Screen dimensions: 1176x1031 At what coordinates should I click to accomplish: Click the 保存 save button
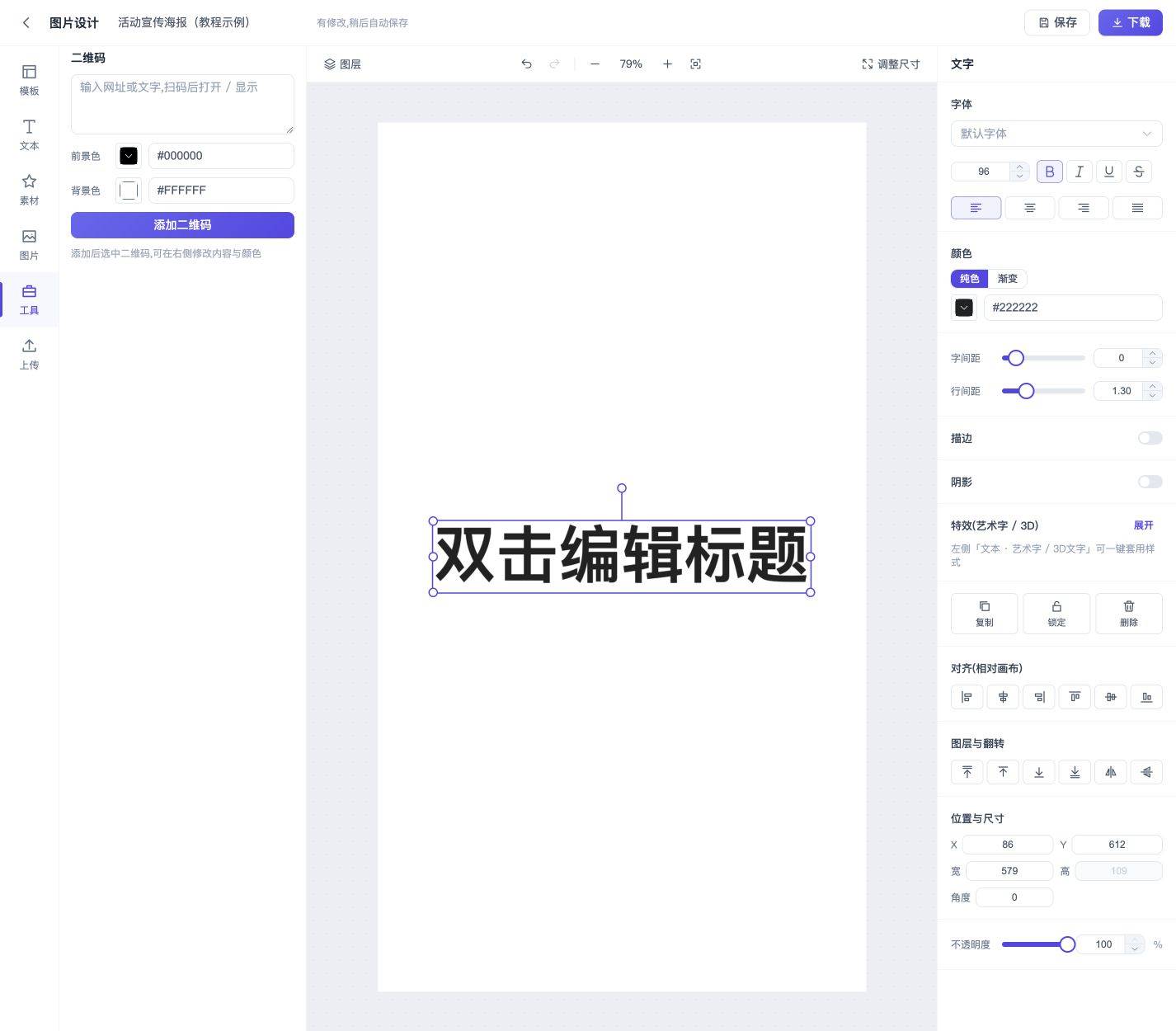point(1057,22)
